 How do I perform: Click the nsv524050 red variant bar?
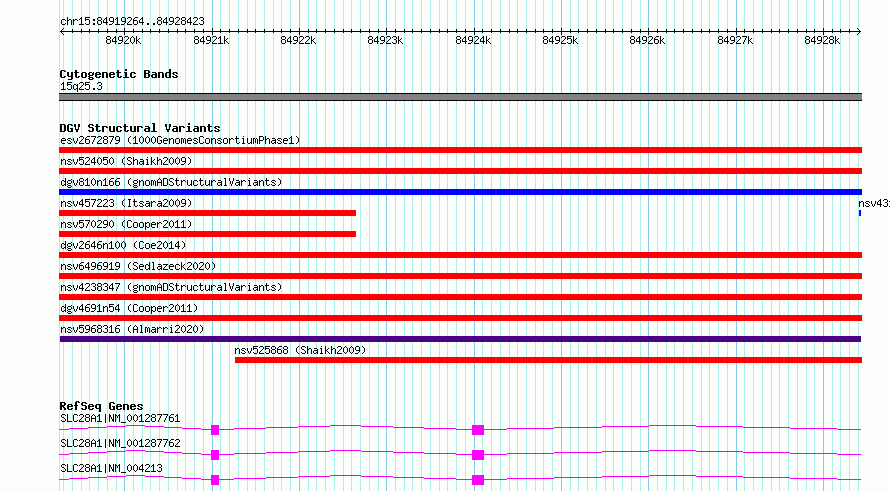click(x=460, y=171)
